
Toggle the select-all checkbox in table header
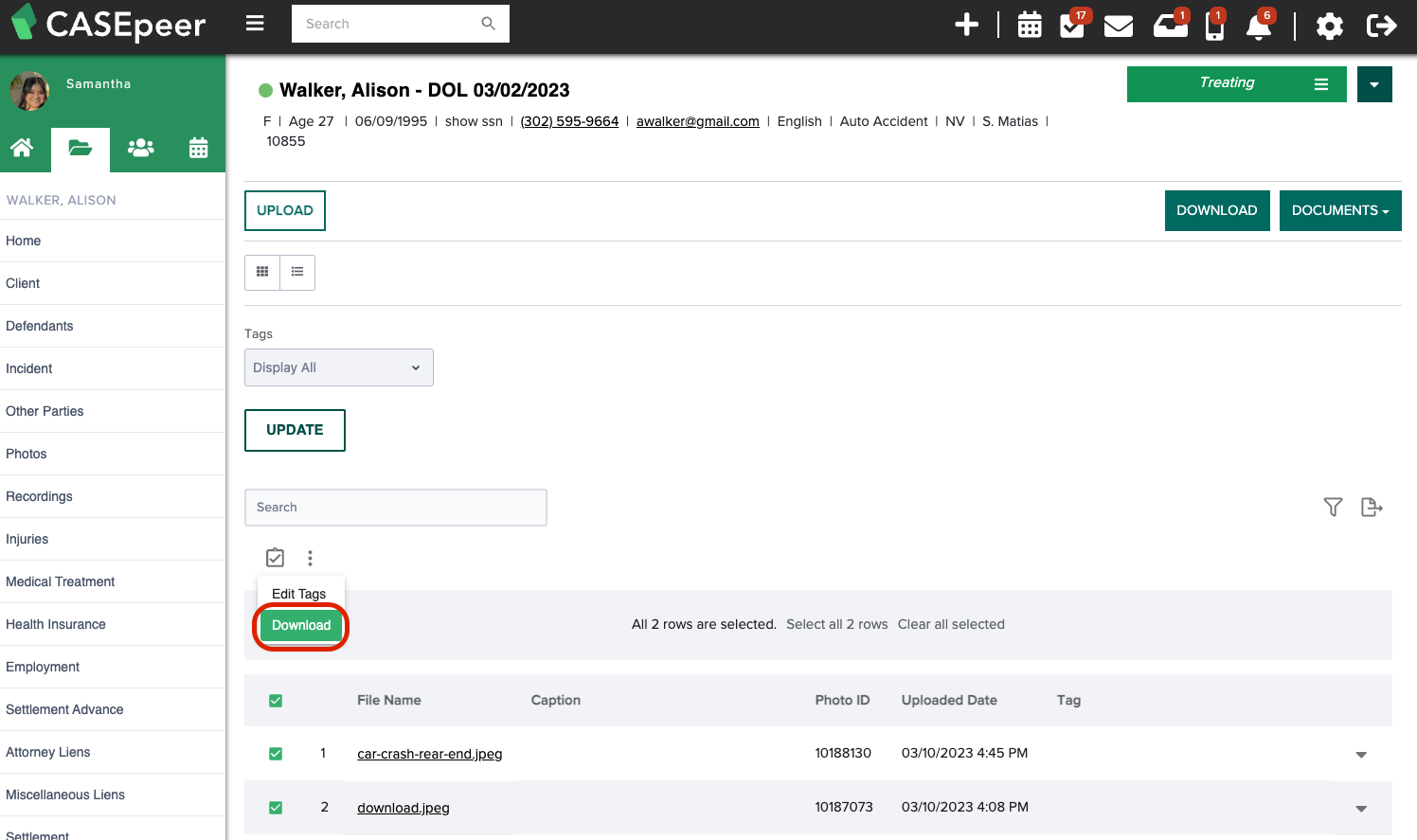click(276, 701)
